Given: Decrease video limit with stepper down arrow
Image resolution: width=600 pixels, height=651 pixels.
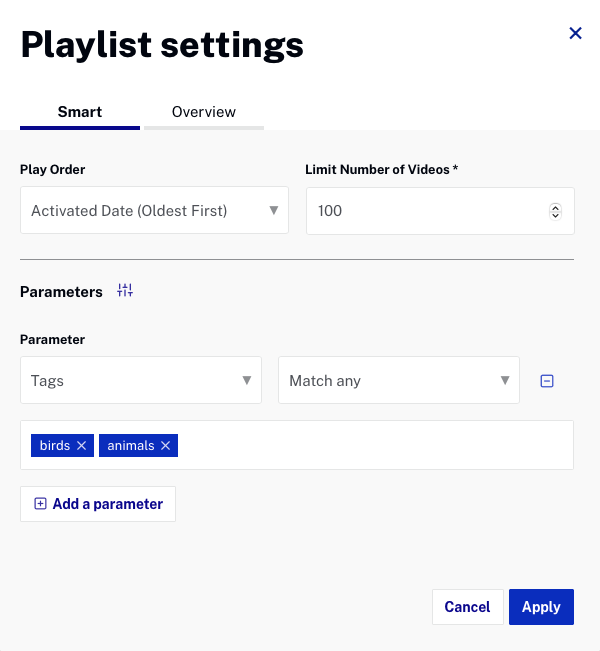Looking at the screenshot, I should (x=556, y=215).
